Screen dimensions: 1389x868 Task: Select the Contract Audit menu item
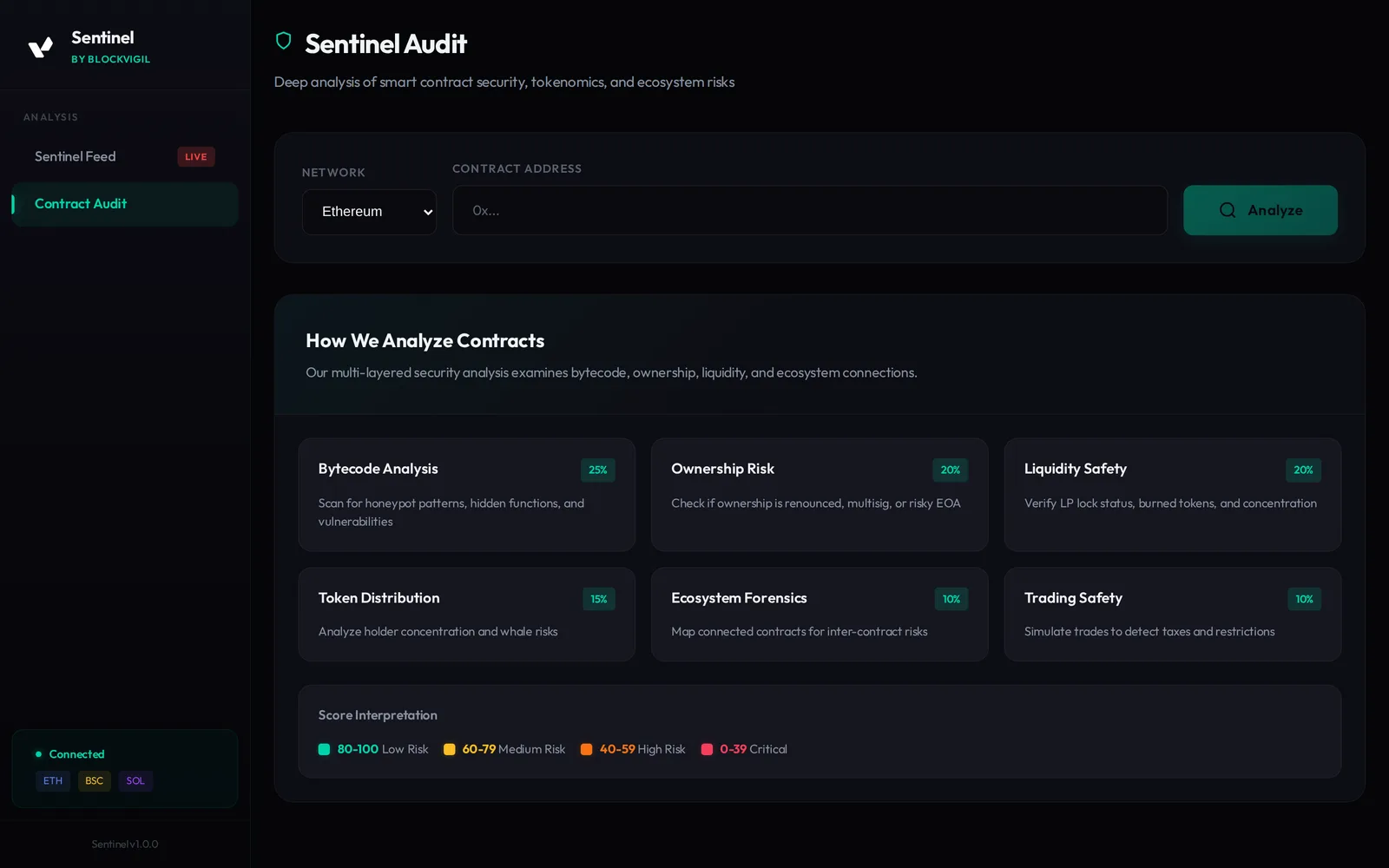[x=125, y=204]
